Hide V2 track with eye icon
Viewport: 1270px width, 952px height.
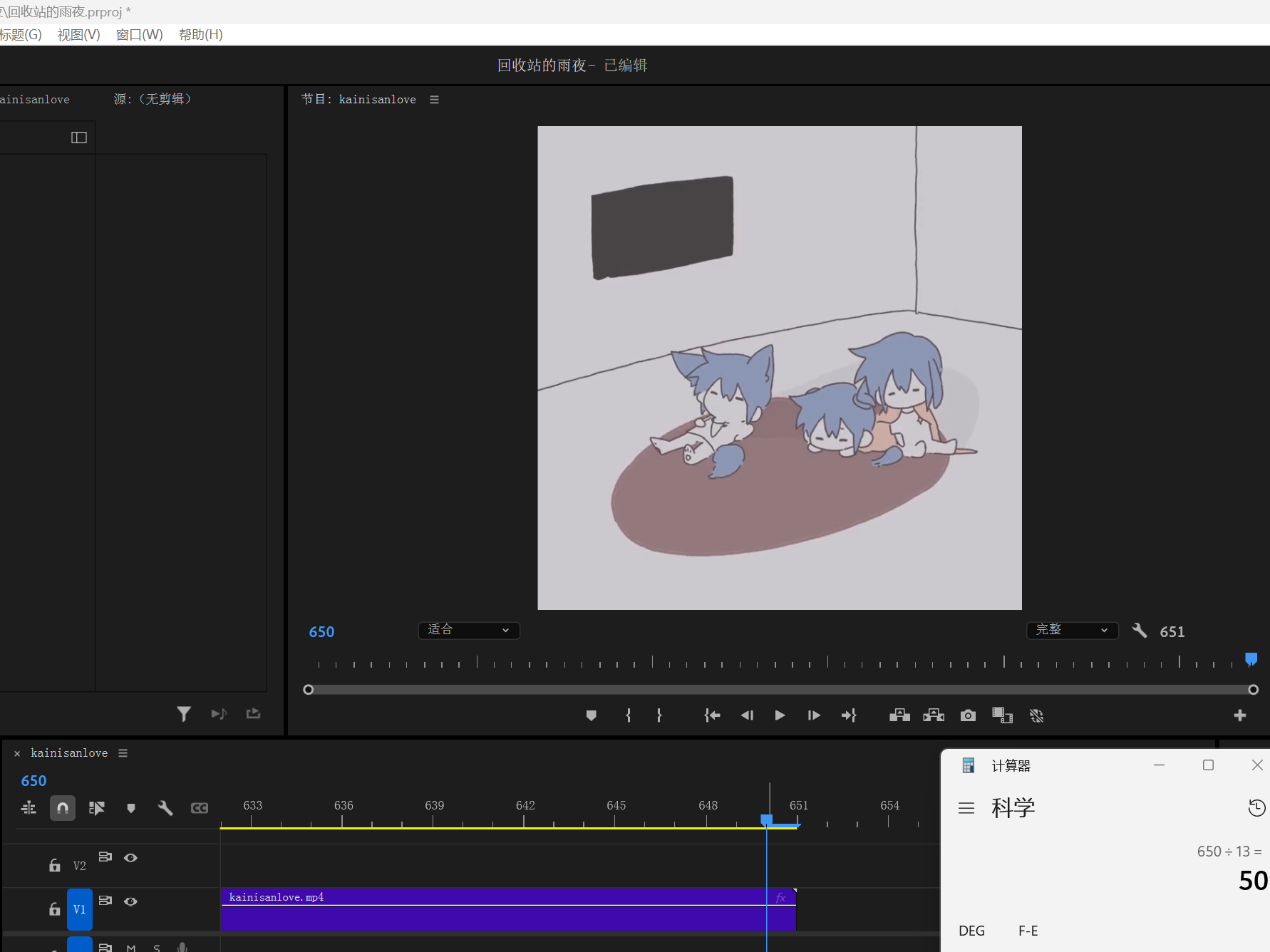130,858
